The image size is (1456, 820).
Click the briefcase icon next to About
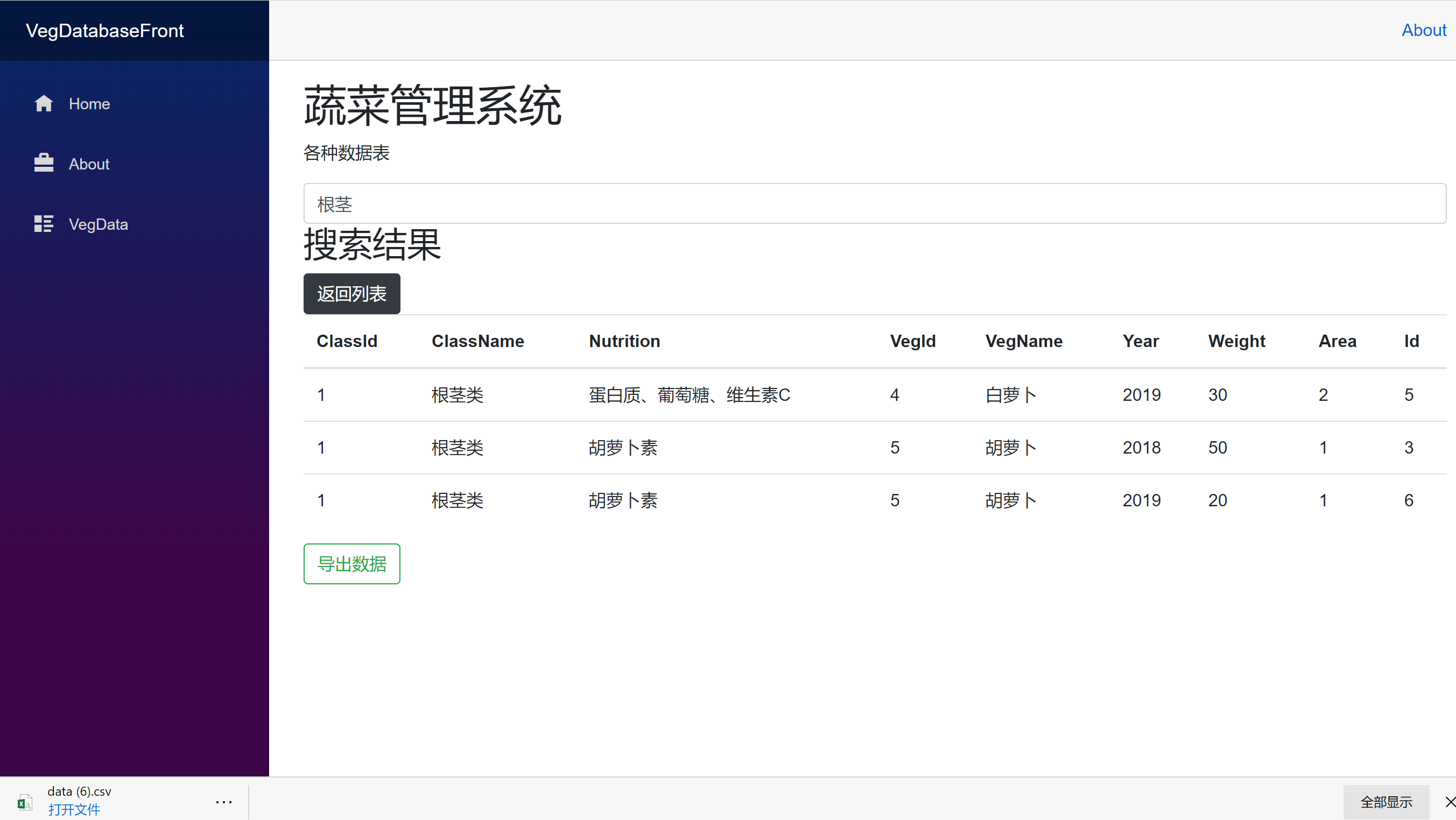[x=44, y=164]
